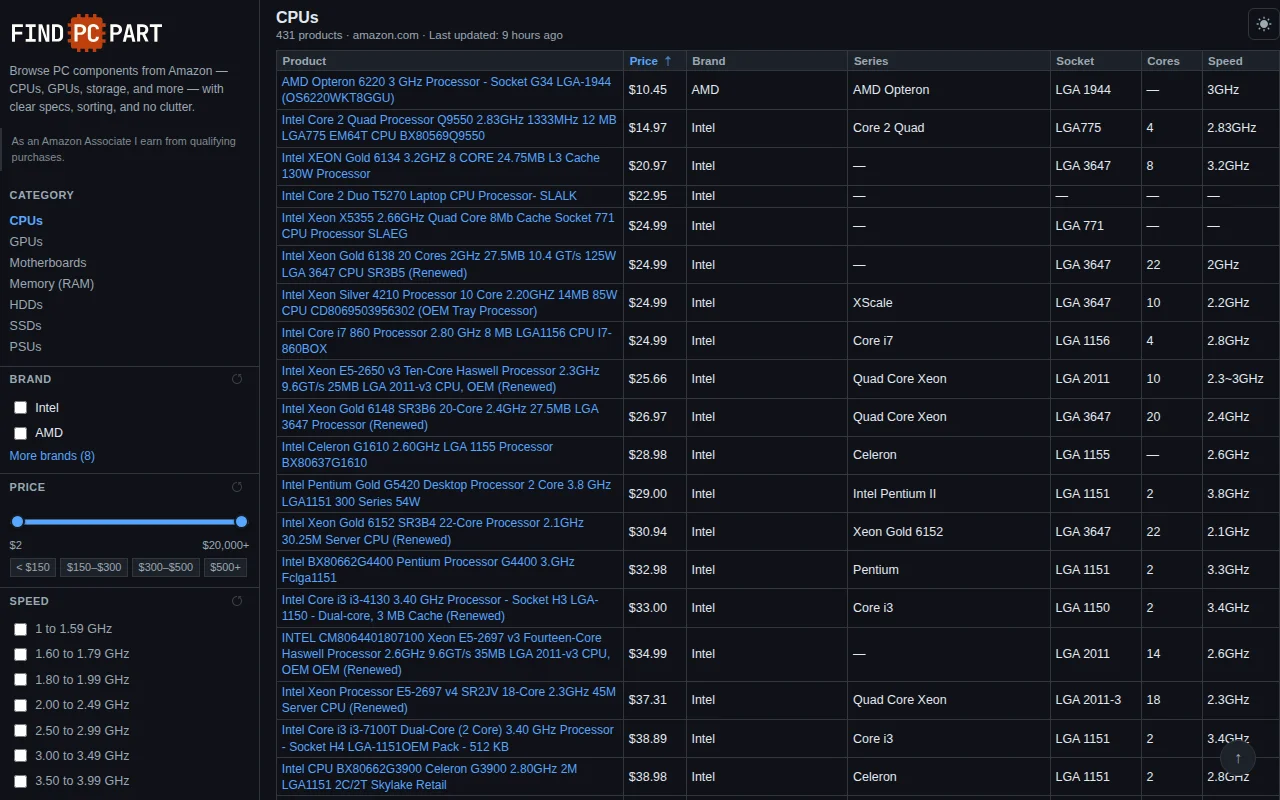
Task: Go to the PSUs category
Action: click(26, 347)
